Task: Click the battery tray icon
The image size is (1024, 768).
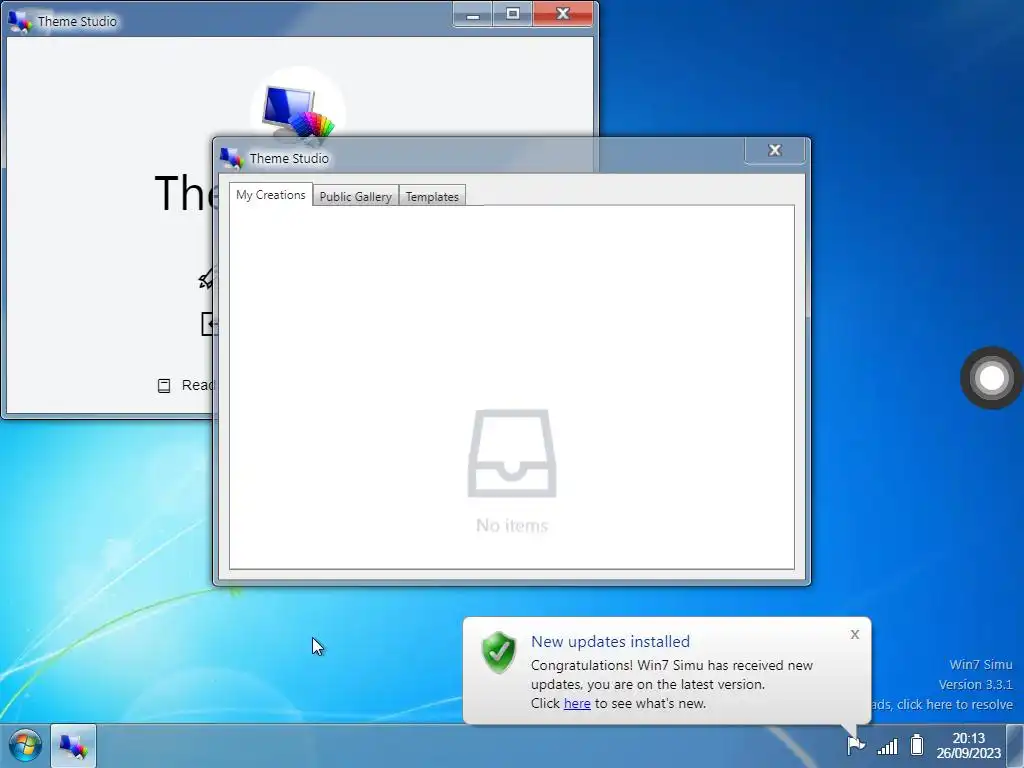Action: point(917,744)
